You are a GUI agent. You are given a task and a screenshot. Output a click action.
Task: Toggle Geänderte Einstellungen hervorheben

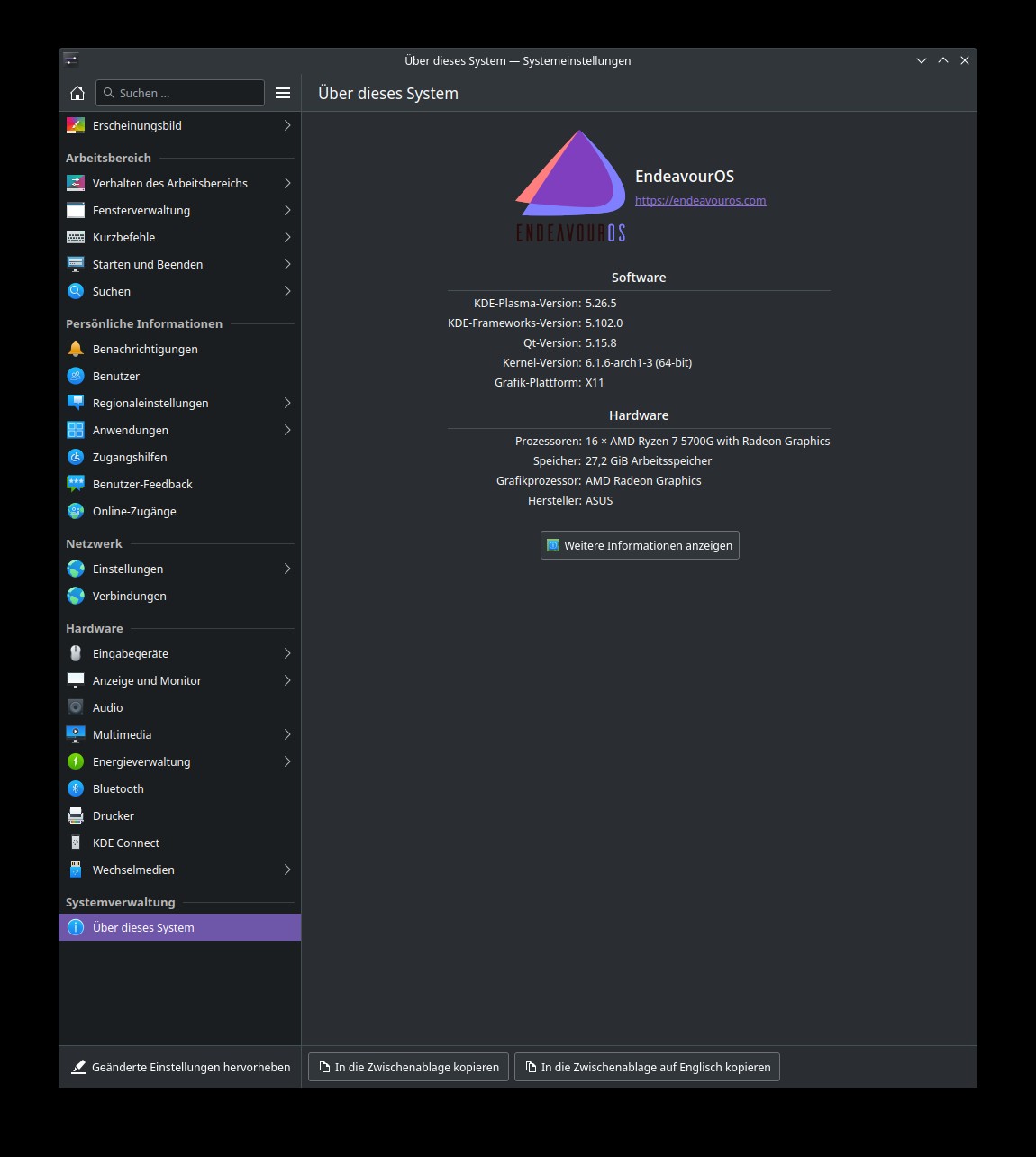[180, 1067]
